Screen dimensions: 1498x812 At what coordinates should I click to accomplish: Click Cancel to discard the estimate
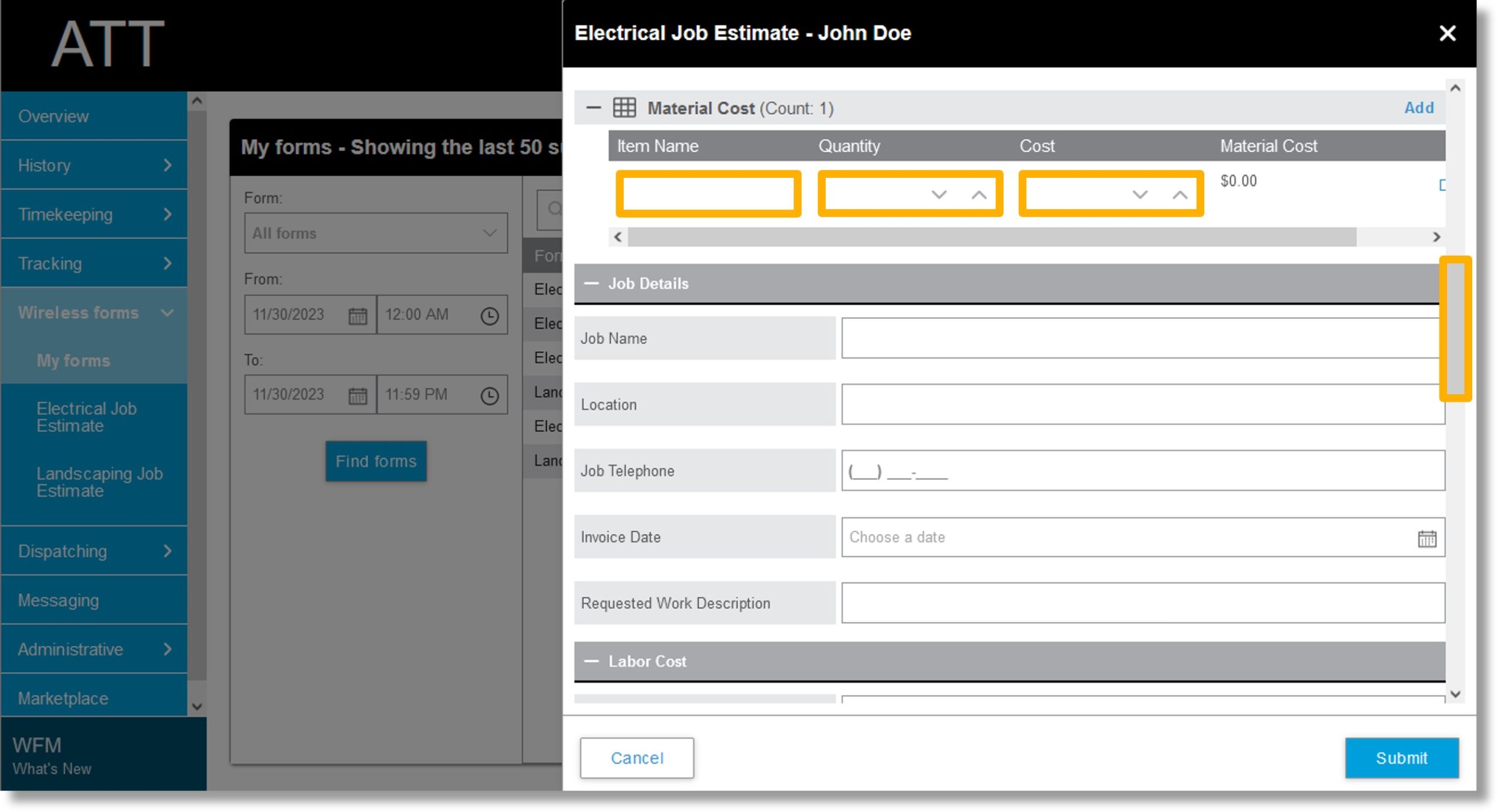point(637,757)
